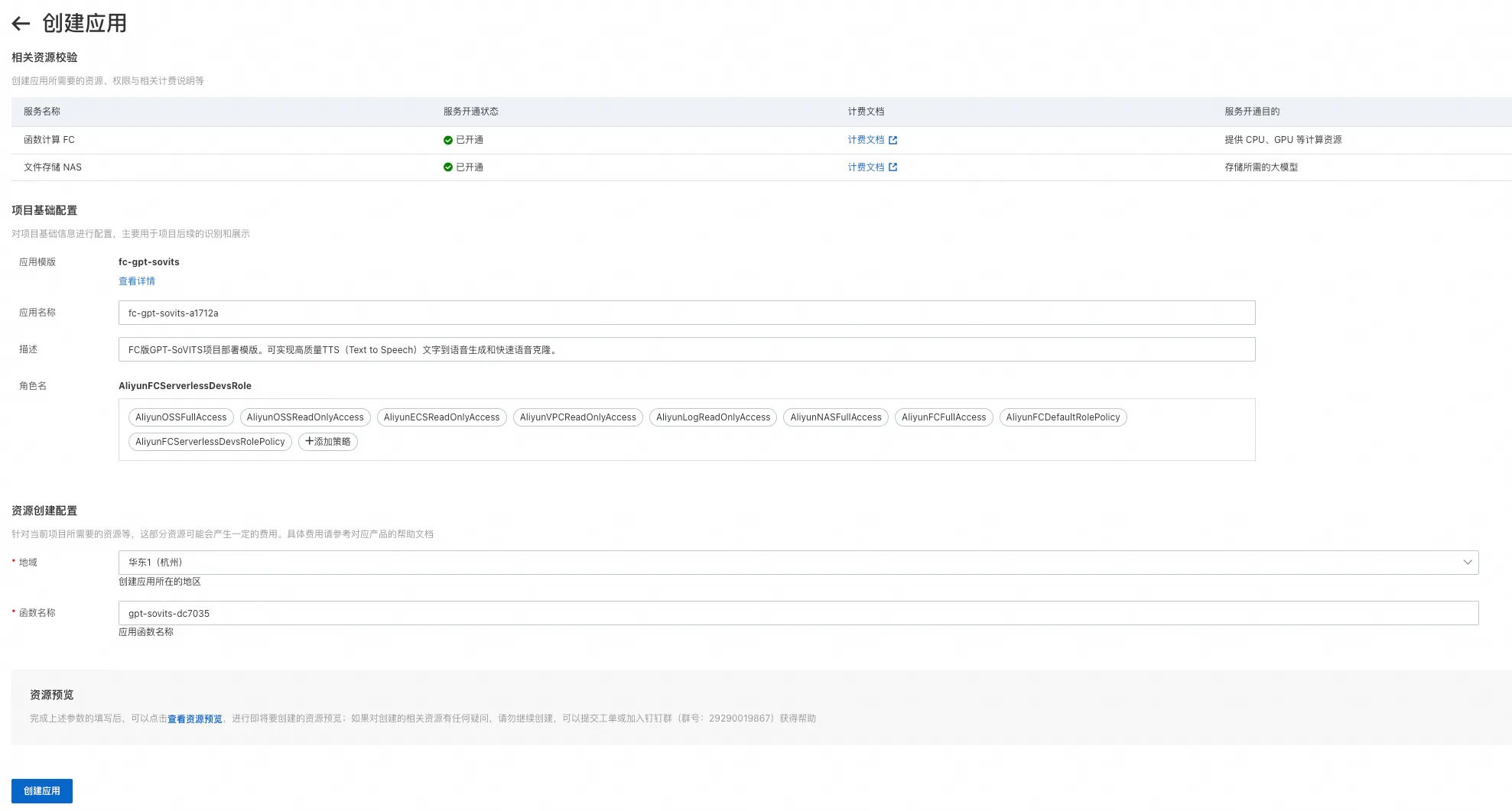Click the 函数名称 input field
Image resolution: width=1512 pixels, height=811 pixels.
798,613
